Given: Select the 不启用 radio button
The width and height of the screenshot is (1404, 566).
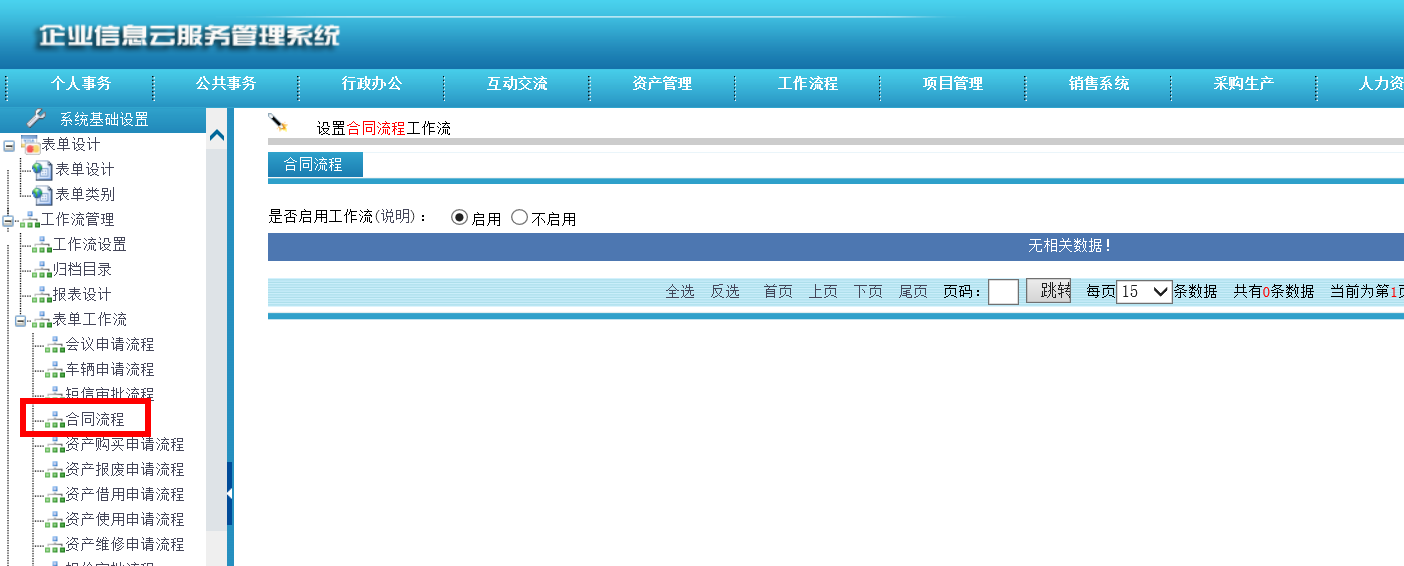Looking at the screenshot, I should (519, 217).
